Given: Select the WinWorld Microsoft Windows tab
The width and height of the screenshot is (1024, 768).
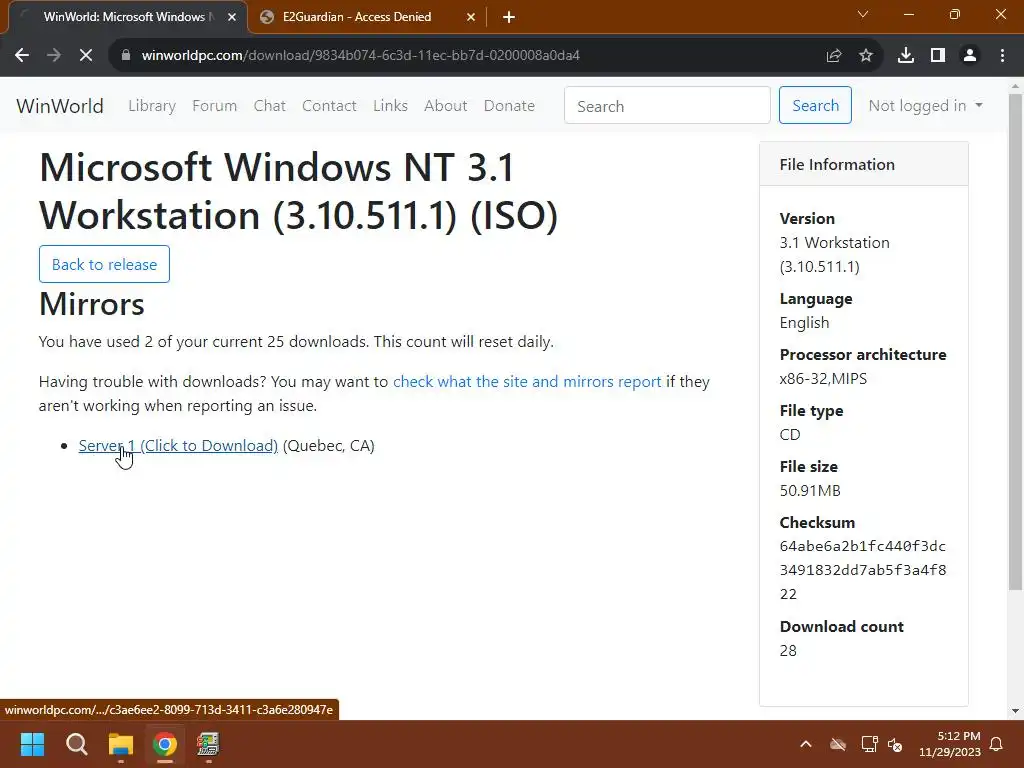Looking at the screenshot, I should (128, 18).
